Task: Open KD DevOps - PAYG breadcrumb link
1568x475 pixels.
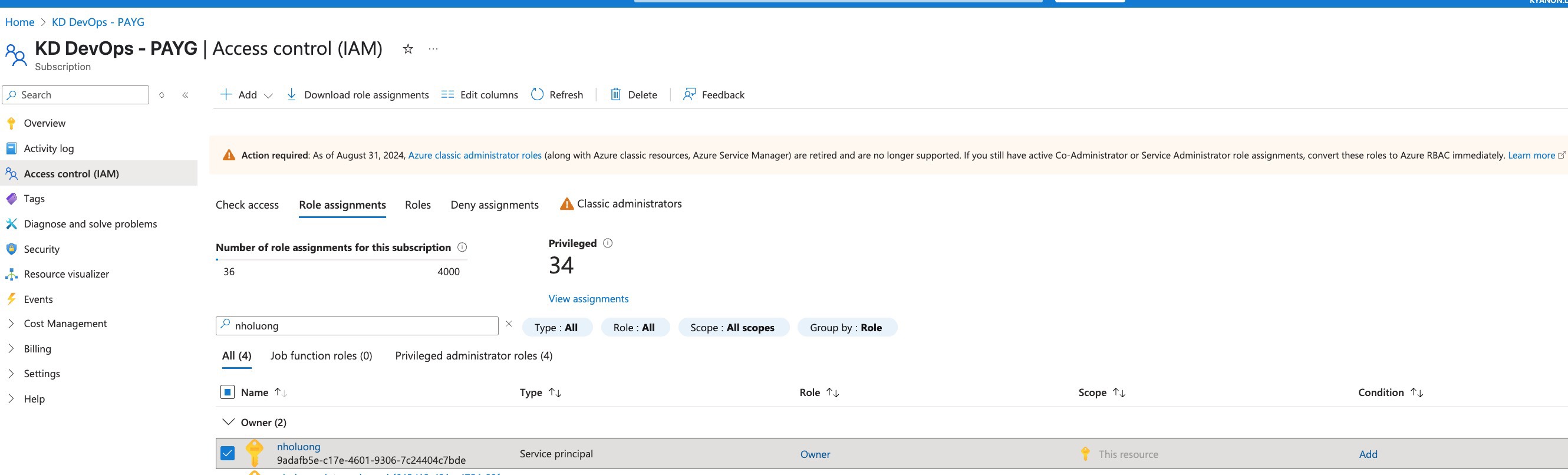Action: tap(98, 22)
